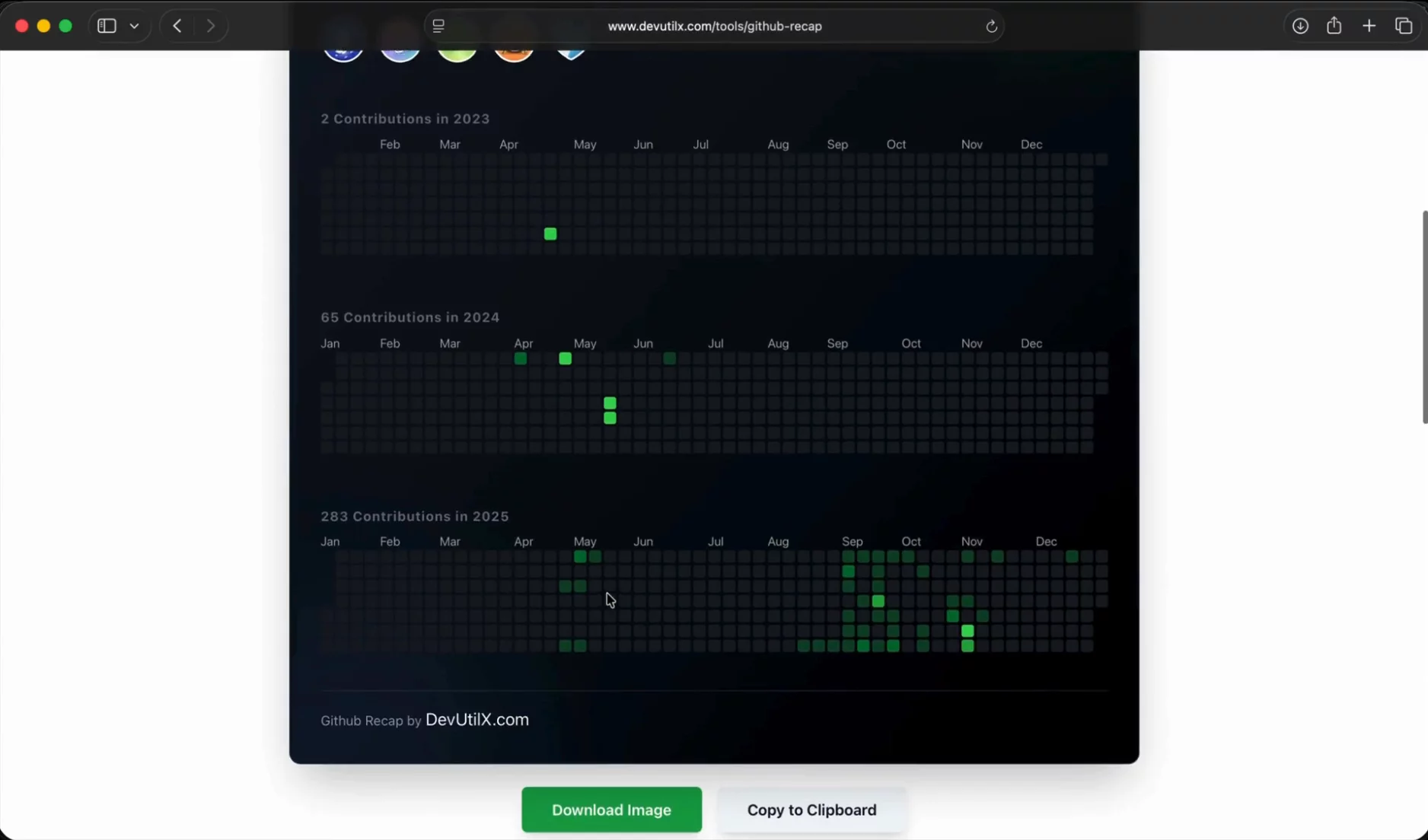Click the Copy to Clipboard button
1428x840 pixels.
pyautogui.click(x=811, y=810)
